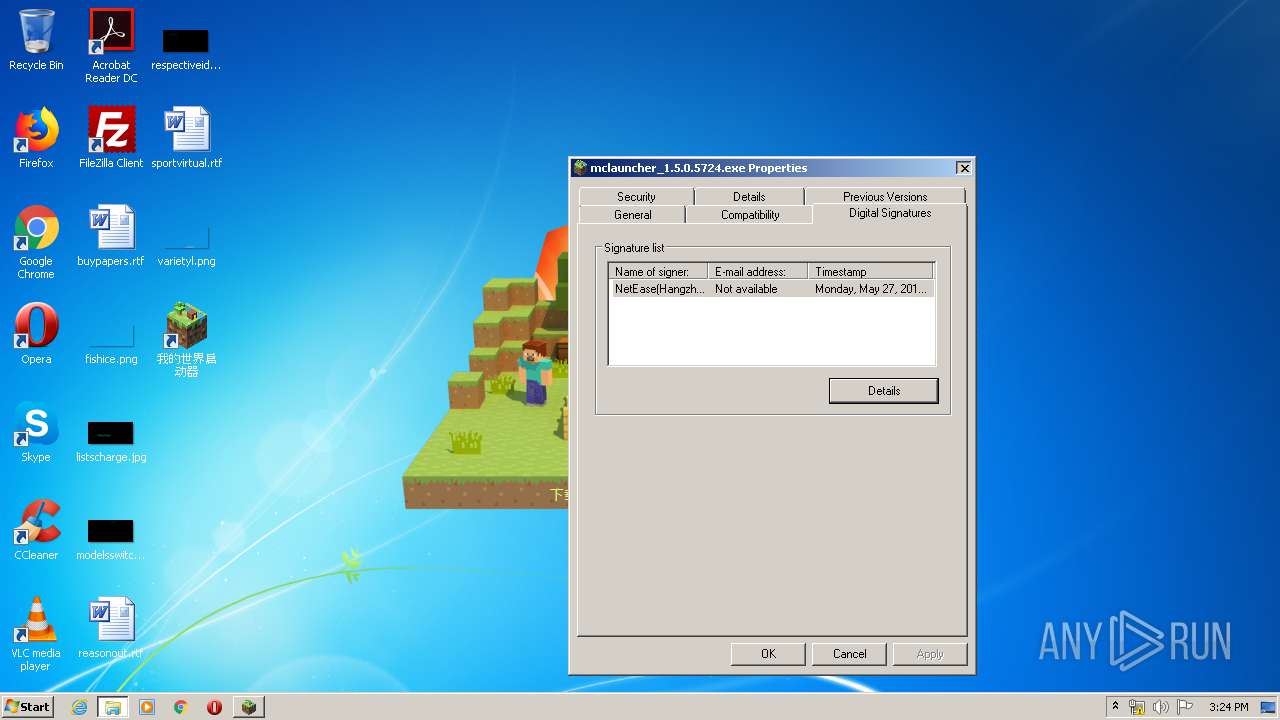
Task: Open CCleaner desktop shortcut
Action: [x=36, y=530]
